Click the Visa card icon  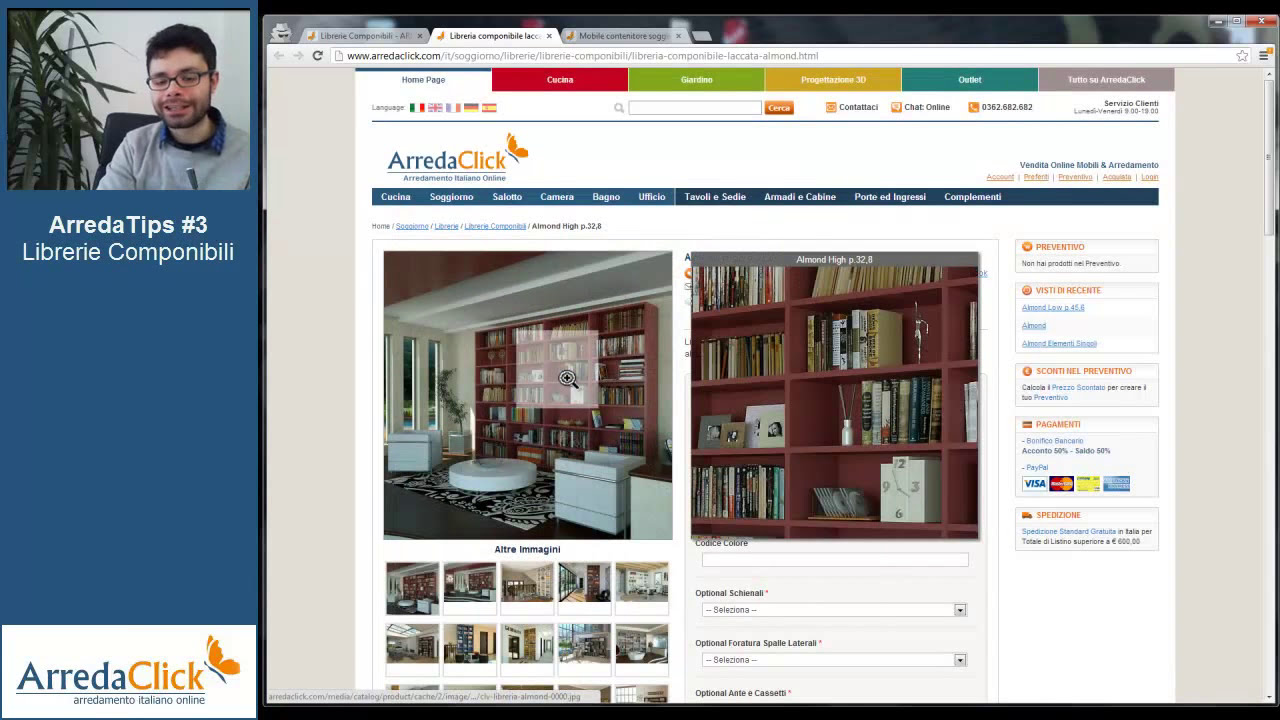tap(1034, 484)
